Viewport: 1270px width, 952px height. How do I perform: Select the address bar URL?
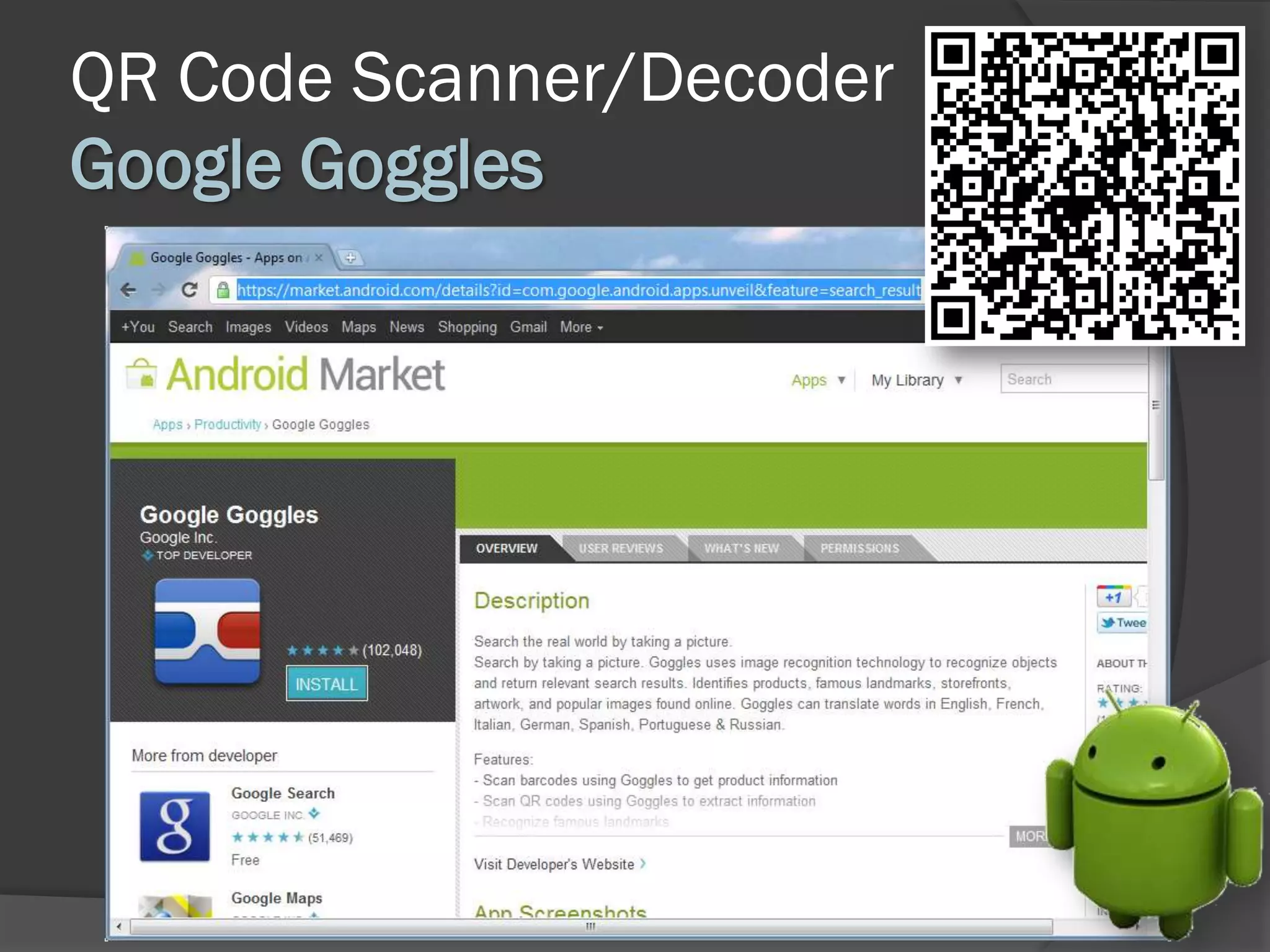(x=578, y=290)
